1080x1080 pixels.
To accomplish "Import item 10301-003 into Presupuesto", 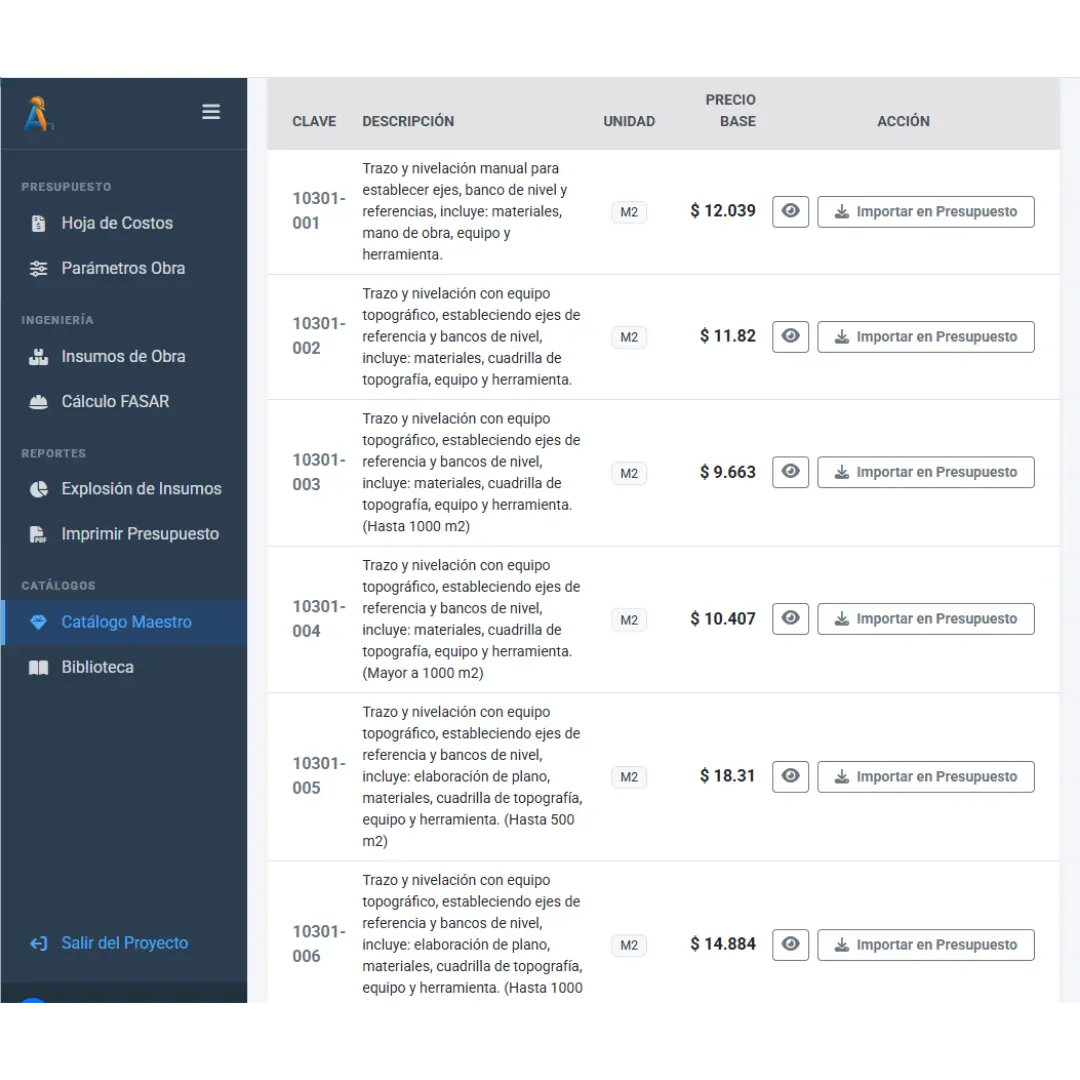I will click(x=926, y=472).
